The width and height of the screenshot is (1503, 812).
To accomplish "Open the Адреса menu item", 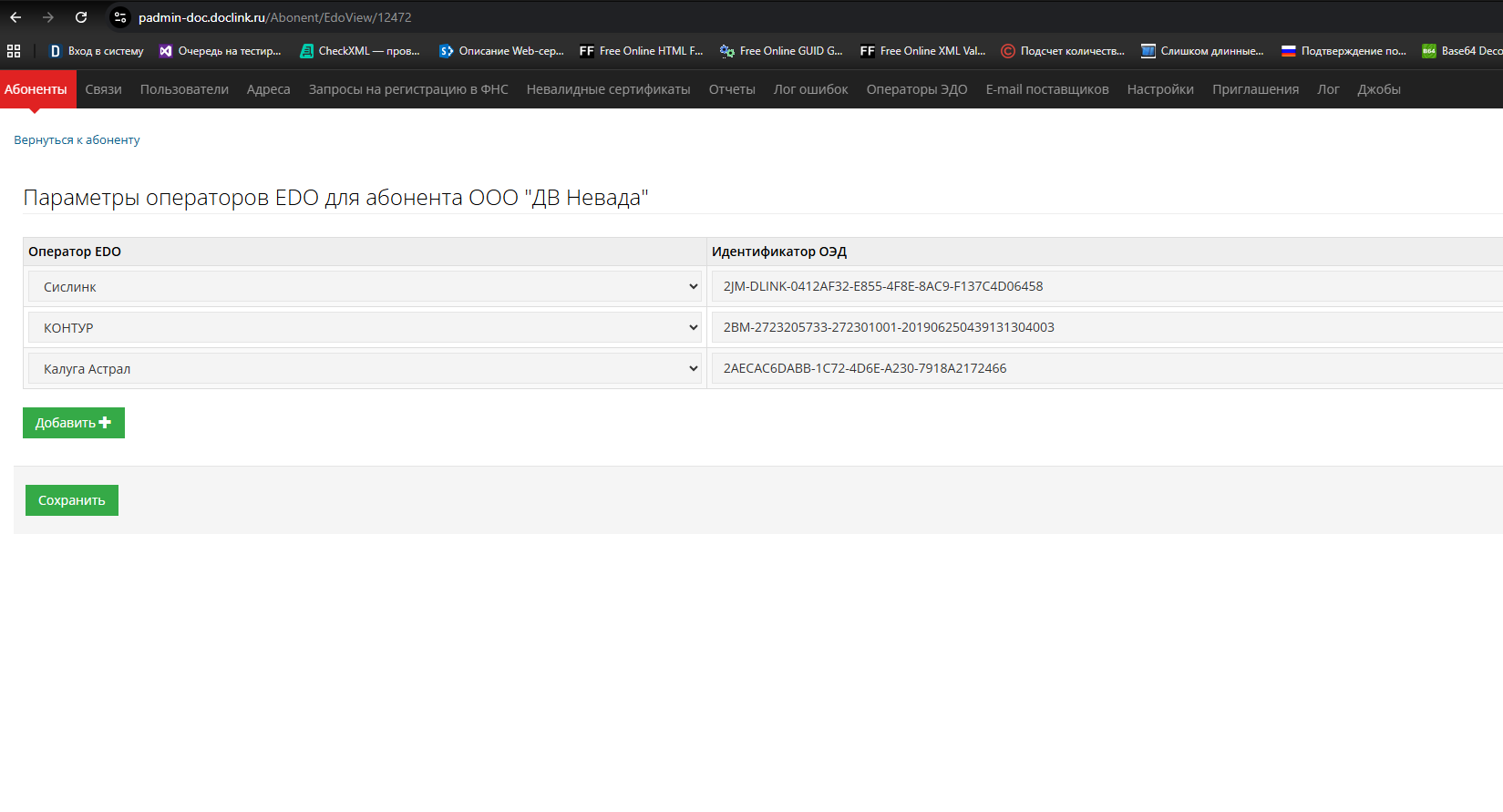I will click(x=268, y=89).
